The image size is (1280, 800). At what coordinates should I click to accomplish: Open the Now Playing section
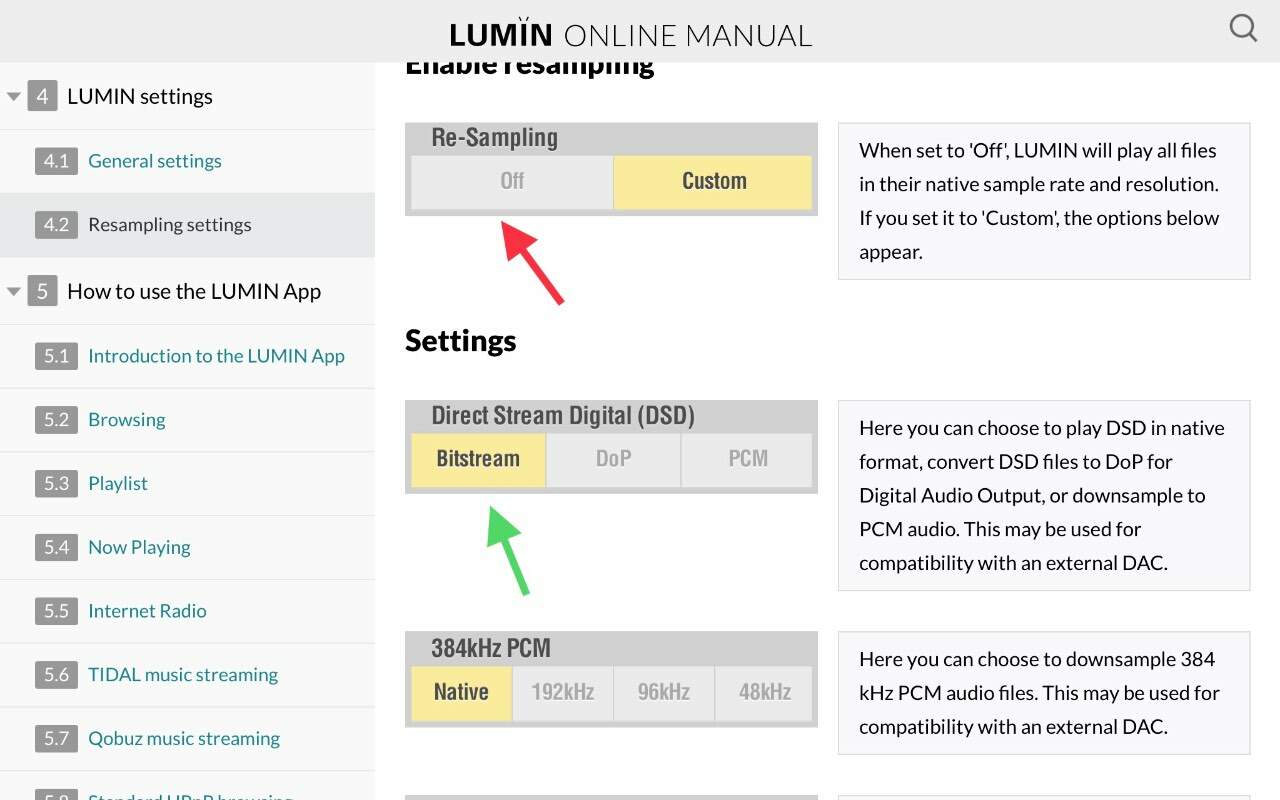click(139, 548)
